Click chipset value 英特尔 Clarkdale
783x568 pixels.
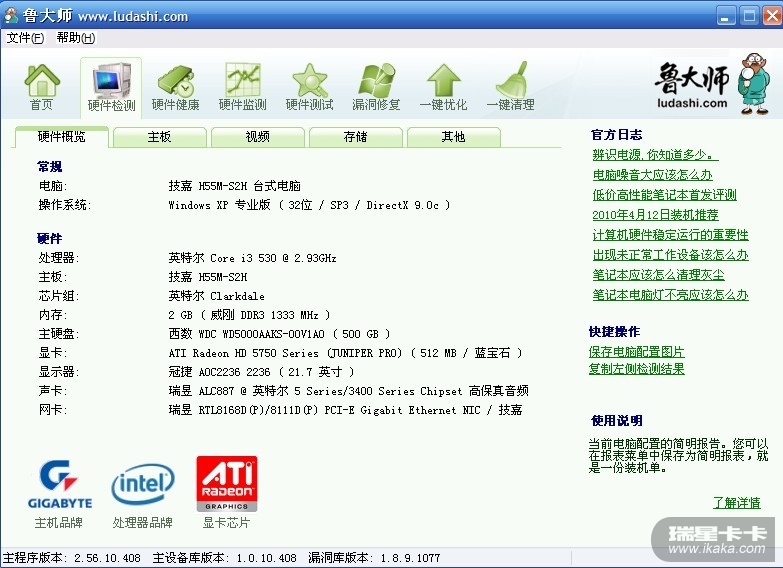click(216, 296)
